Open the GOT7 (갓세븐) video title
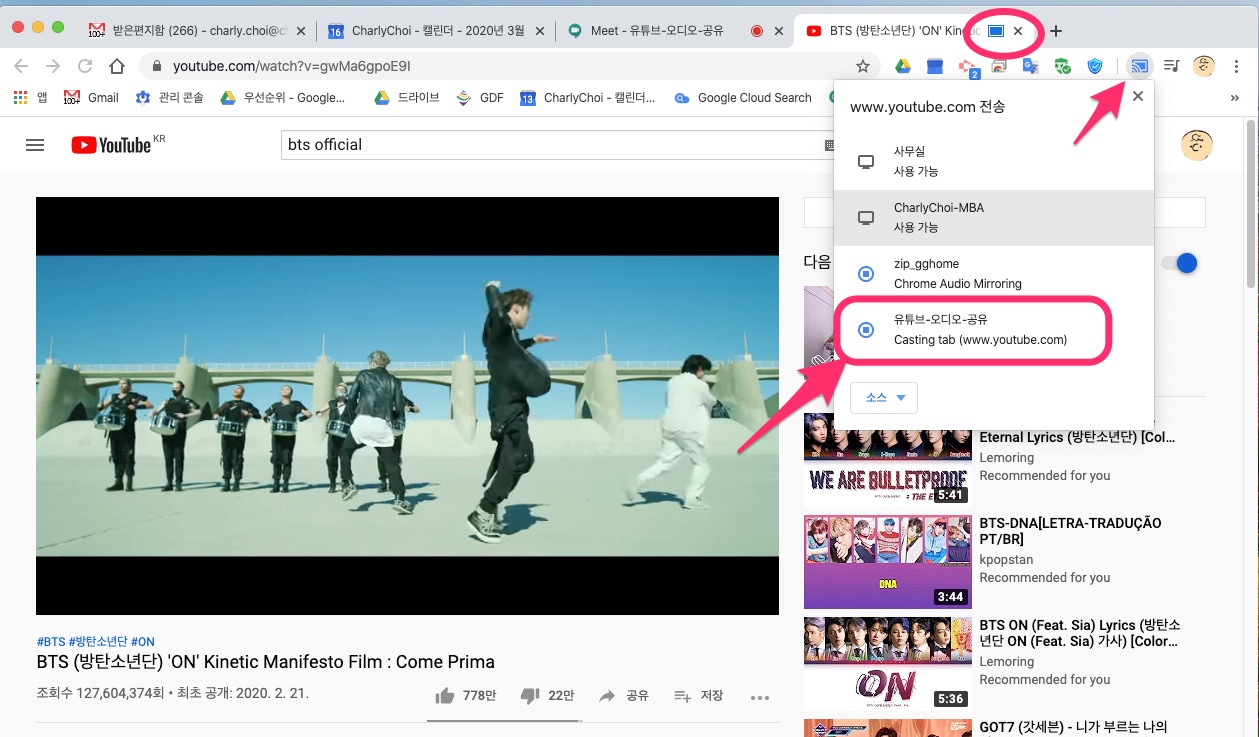This screenshot has width=1259, height=737. click(1073, 727)
